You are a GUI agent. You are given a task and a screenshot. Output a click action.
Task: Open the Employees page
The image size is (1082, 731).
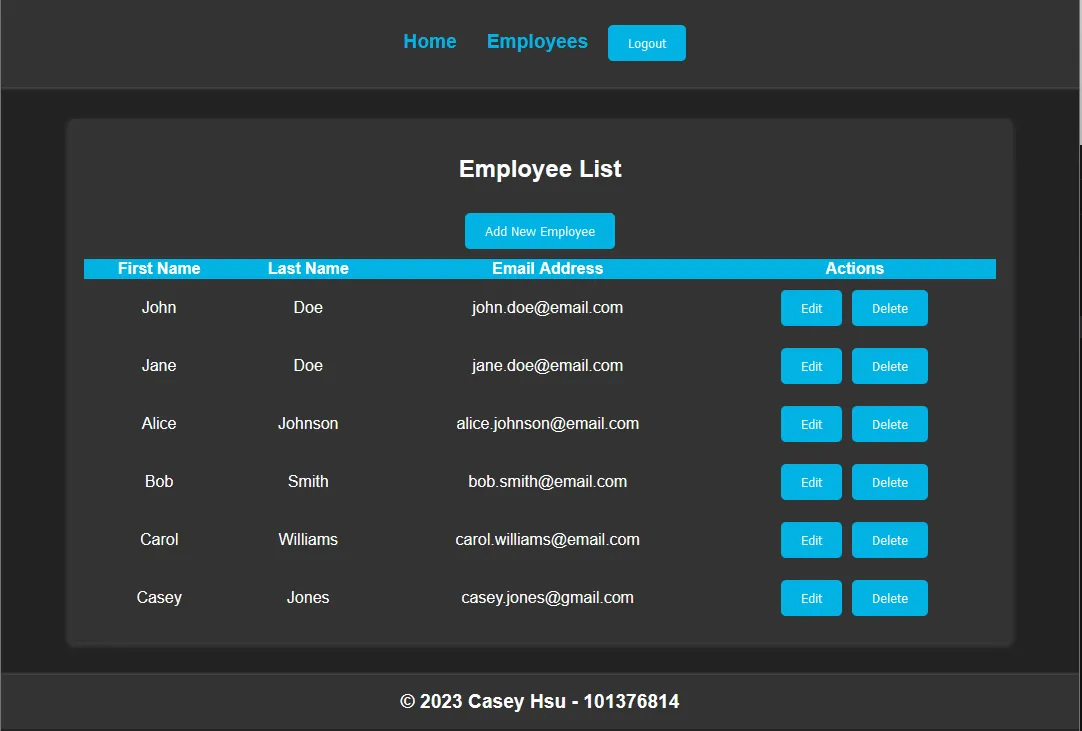[x=537, y=41]
